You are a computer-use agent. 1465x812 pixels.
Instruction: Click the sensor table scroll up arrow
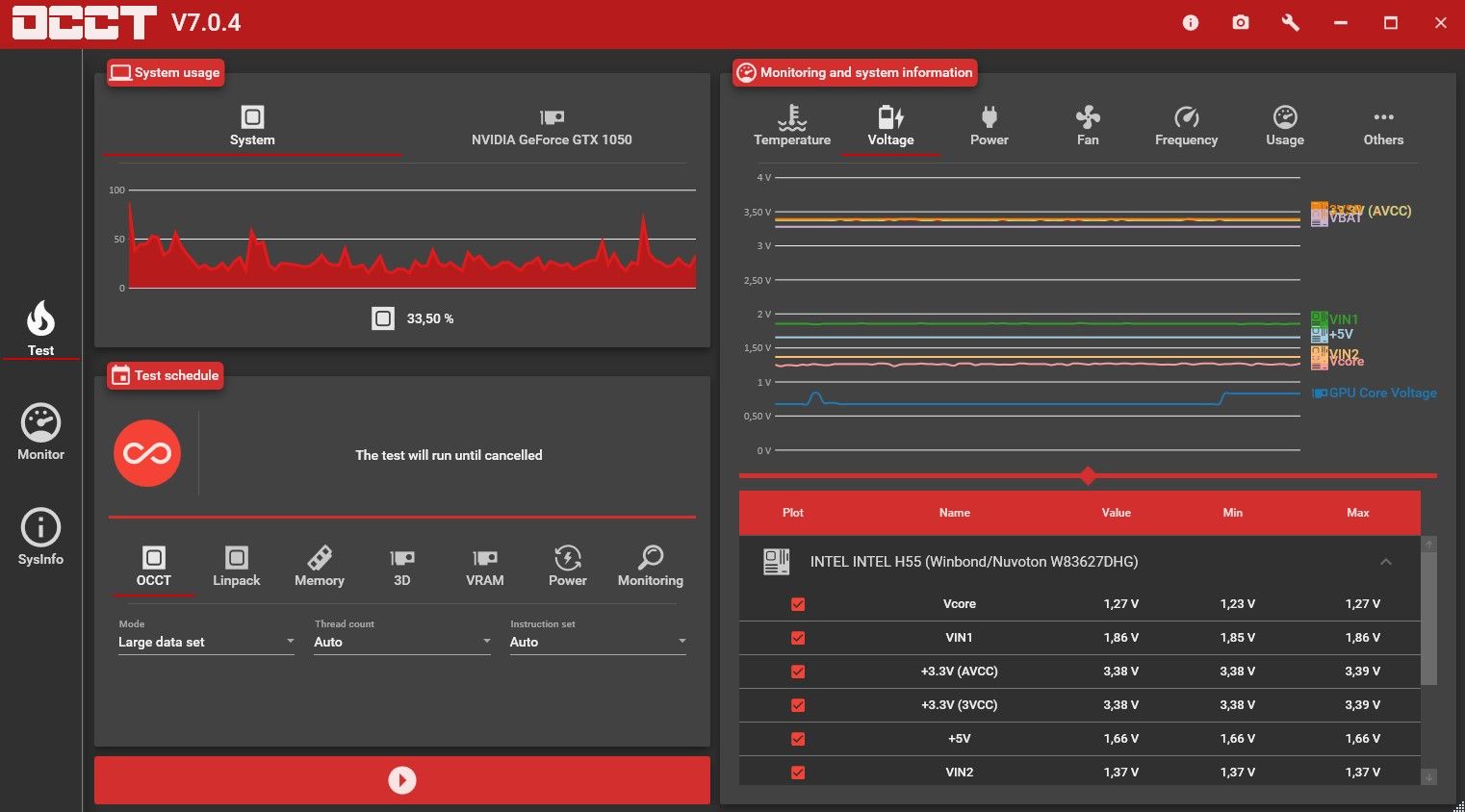tap(1429, 545)
